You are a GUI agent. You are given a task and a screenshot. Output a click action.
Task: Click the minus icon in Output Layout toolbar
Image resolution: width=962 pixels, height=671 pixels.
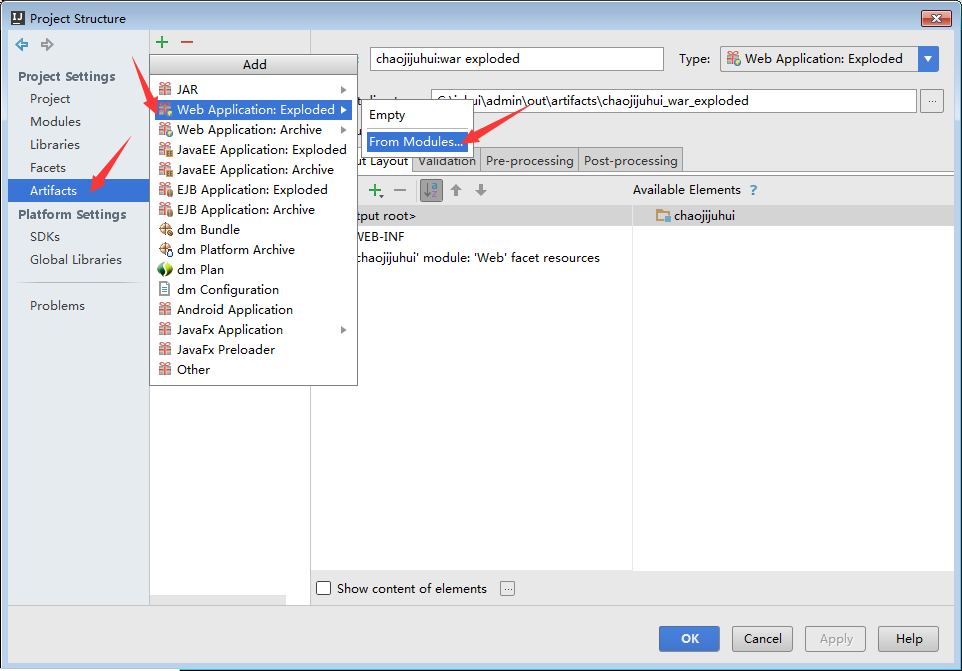pos(400,190)
